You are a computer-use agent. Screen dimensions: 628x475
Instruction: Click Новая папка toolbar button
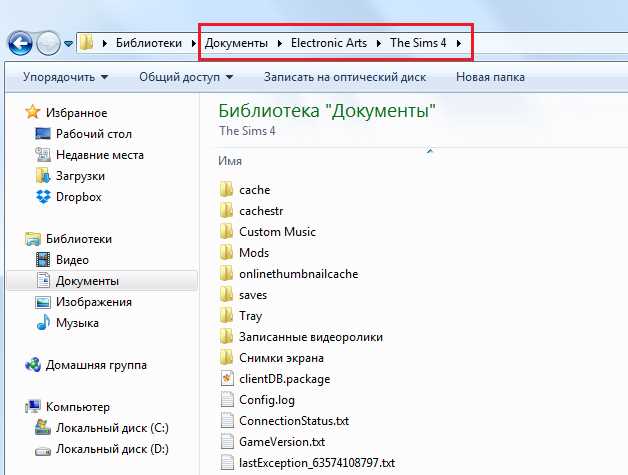[x=490, y=77]
